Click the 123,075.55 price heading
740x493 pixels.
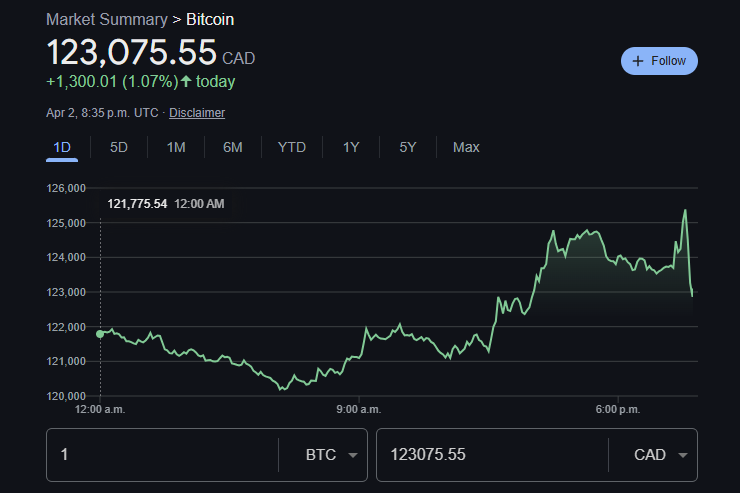(131, 52)
